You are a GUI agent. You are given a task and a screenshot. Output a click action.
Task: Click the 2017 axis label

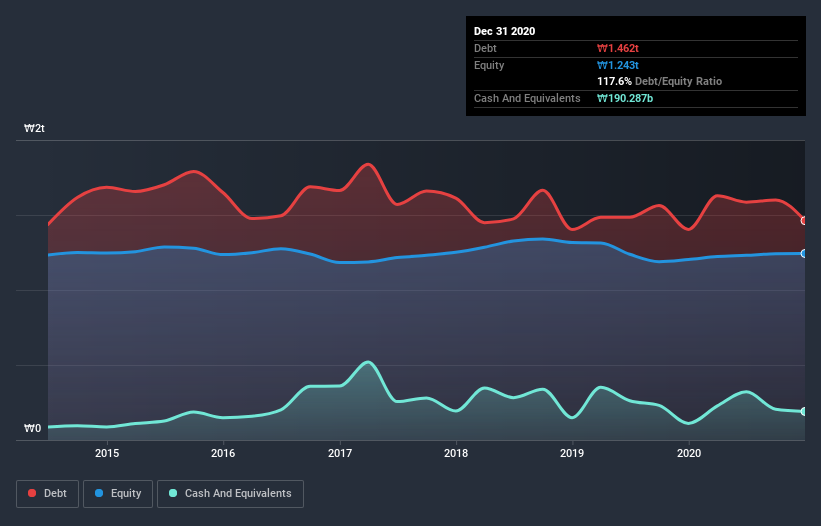[340, 453]
